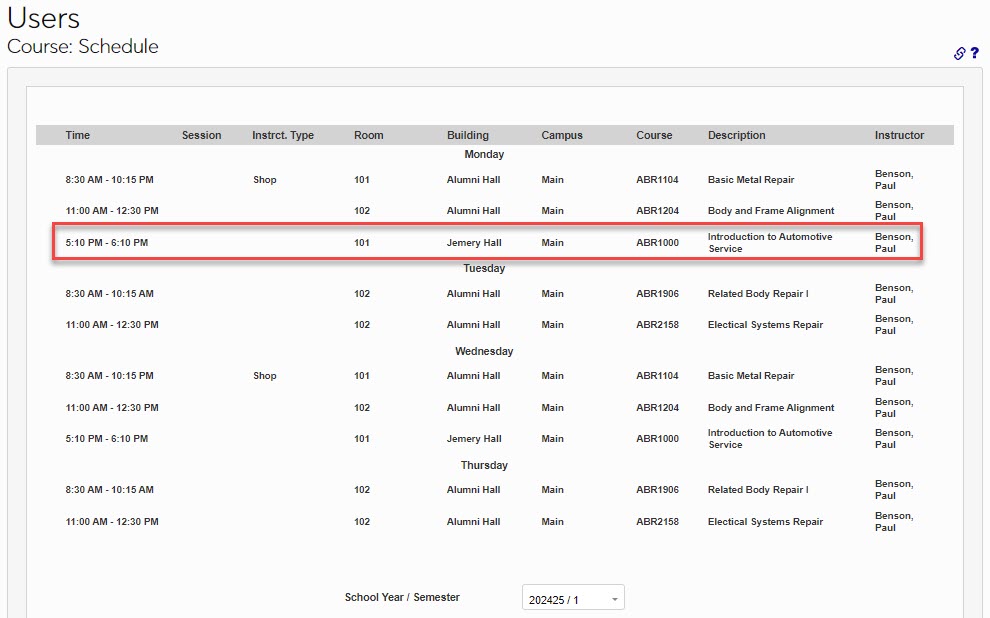This screenshot has width=990, height=618.
Task: Click ABR1104 course code under Monday
Action: [x=657, y=180]
